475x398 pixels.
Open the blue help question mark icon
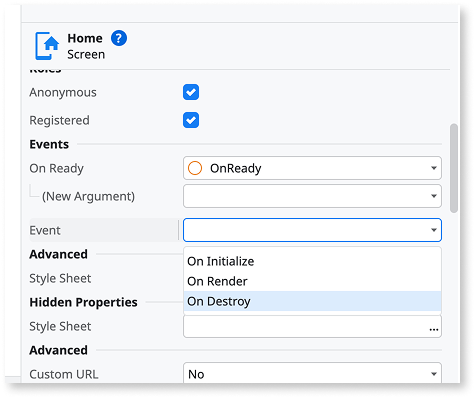(x=119, y=38)
